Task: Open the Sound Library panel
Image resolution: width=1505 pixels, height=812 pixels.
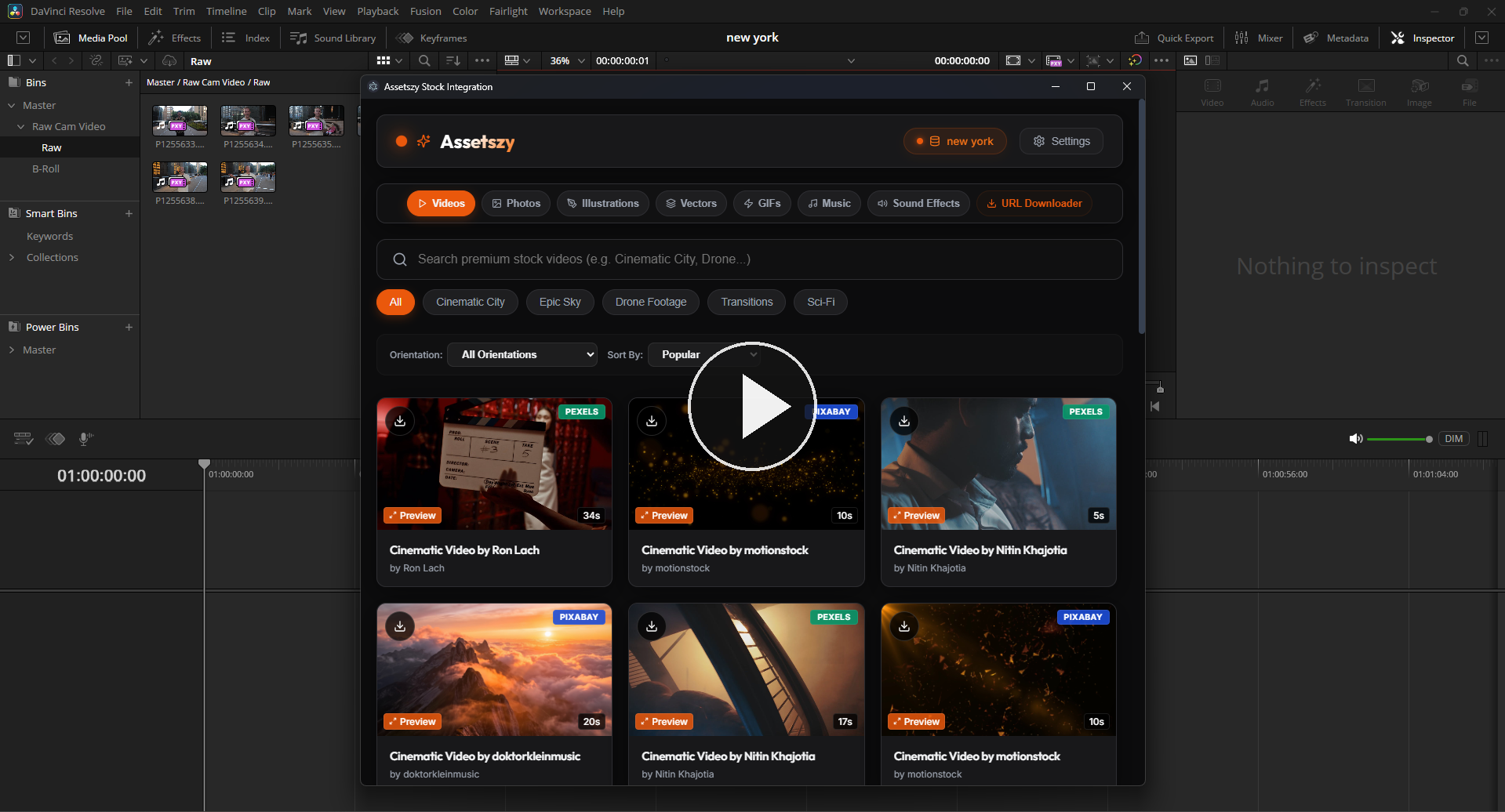Action: 333,38
